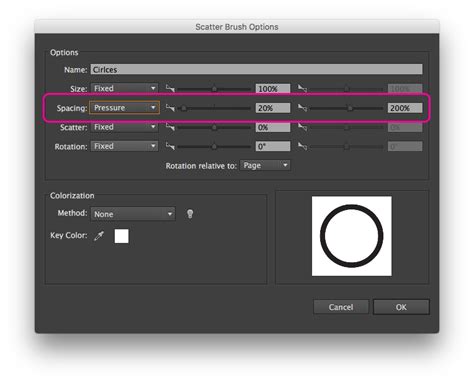474x383 pixels.
Task: Click the Scatter minimum slider
Action: click(214, 127)
